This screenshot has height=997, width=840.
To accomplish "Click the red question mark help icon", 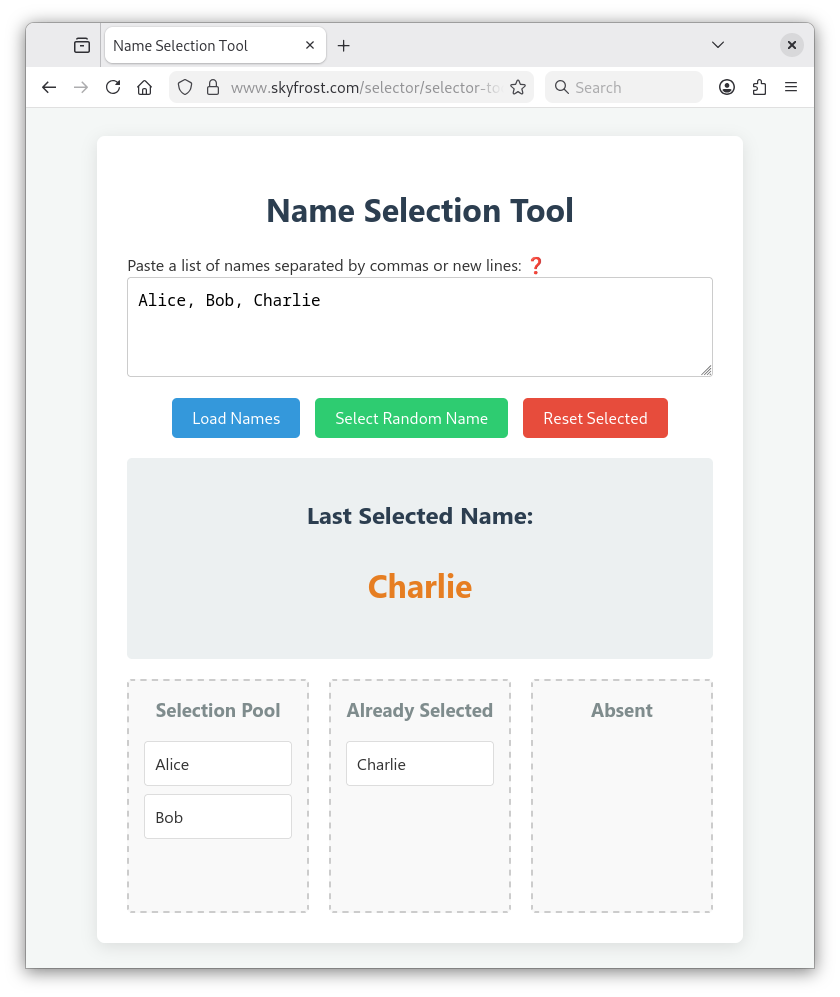I will 535,266.
